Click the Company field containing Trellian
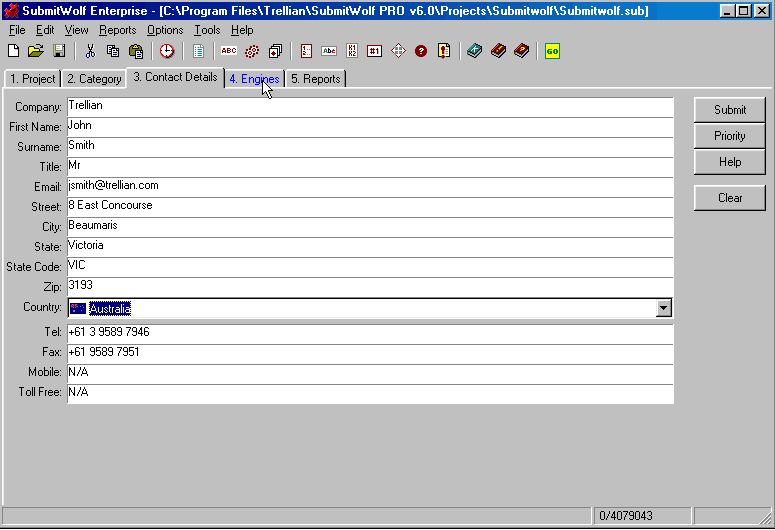 point(370,107)
